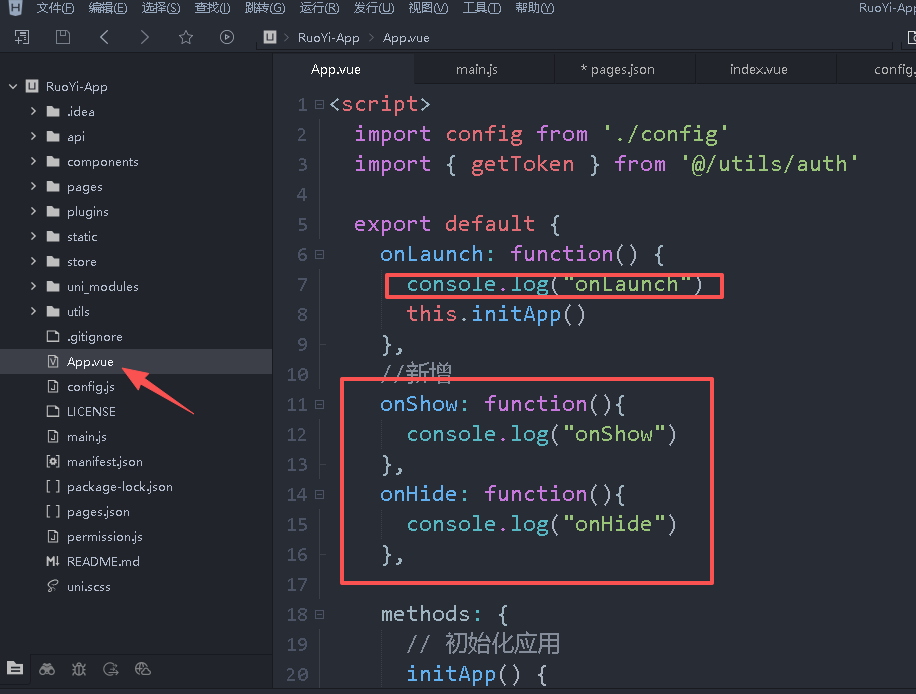Fold the onShow function at line 11
Screen dimensions: 916x694
pyautogui.click(x=319, y=404)
